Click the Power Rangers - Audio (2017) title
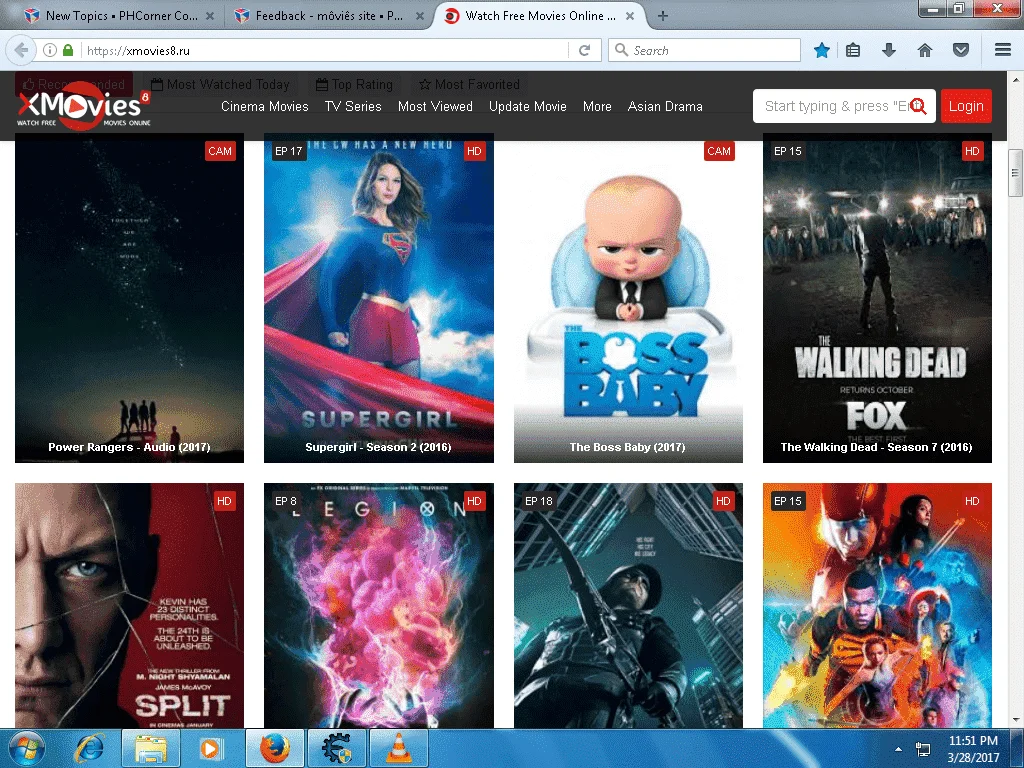Viewport: 1024px width, 768px height. (x=129, y=447)
